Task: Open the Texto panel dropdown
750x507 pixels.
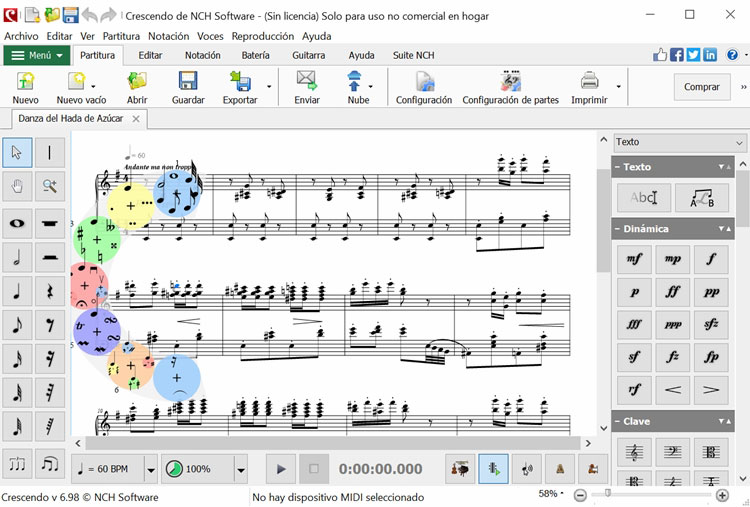Action: click(x=680, y=142)
